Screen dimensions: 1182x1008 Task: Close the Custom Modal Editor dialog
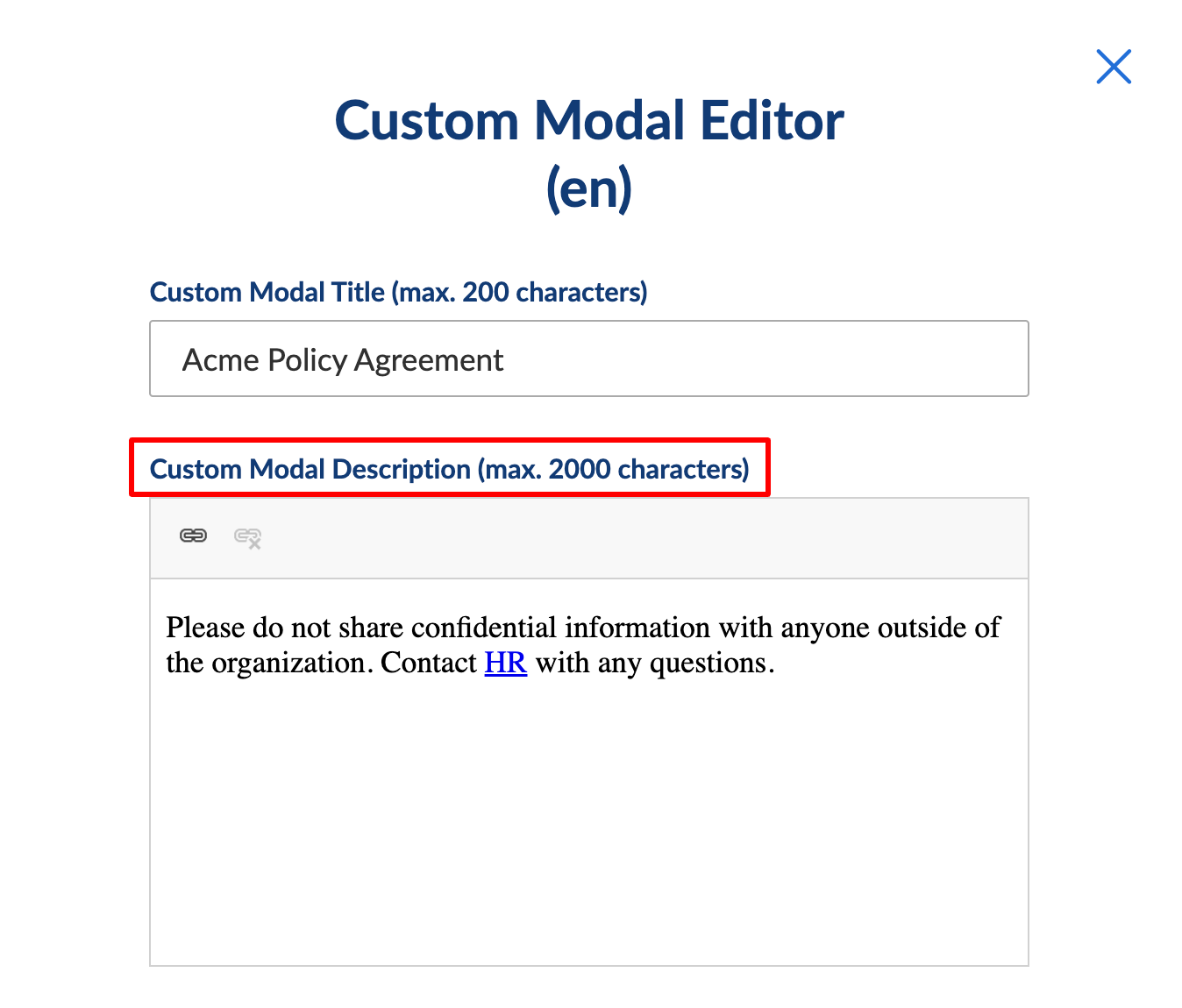click(x=1114, y=67)
